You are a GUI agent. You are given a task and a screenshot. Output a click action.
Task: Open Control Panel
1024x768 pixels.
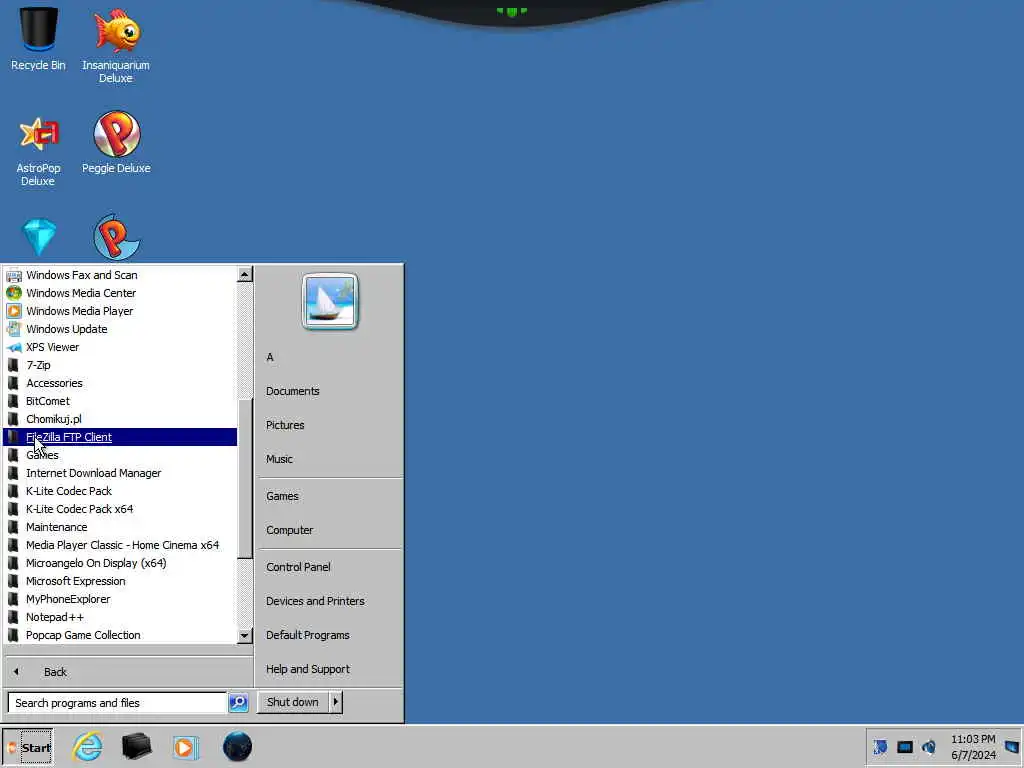pyautogui.click(x=330, y=567)
